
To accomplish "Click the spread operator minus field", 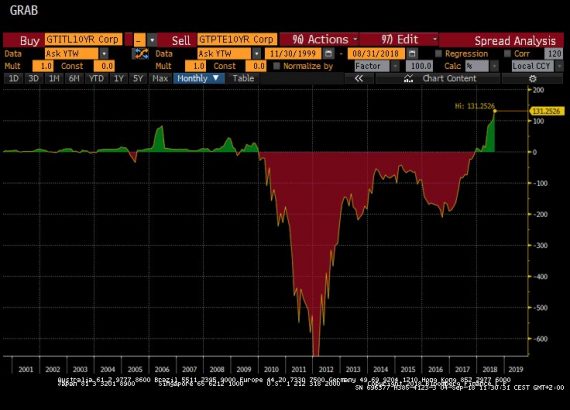I will 139,40.
